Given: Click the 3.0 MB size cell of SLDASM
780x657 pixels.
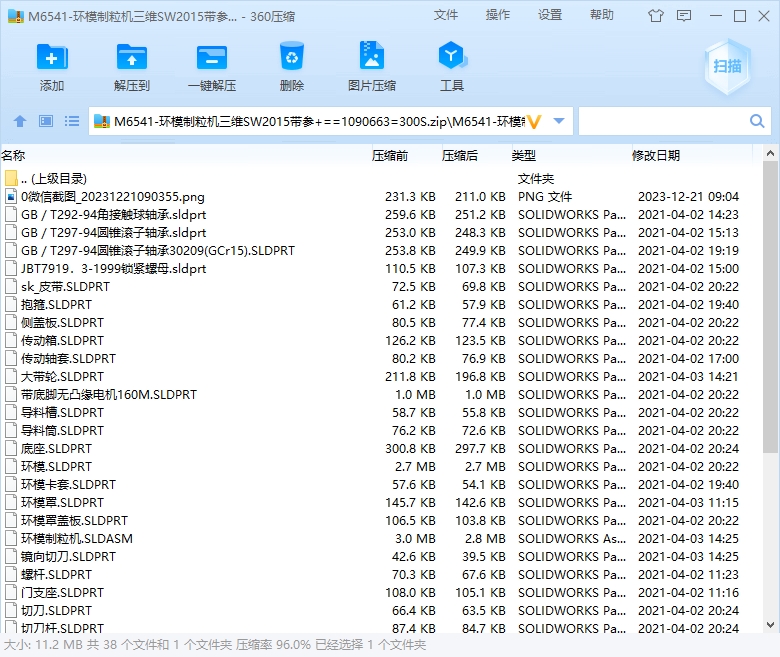Looking at the screenshot, I should coord(415,538).
